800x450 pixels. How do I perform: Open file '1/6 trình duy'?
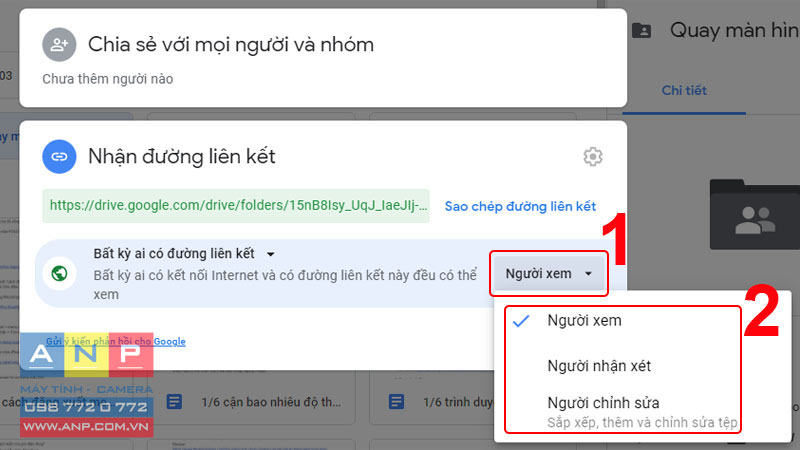(458, 403)
